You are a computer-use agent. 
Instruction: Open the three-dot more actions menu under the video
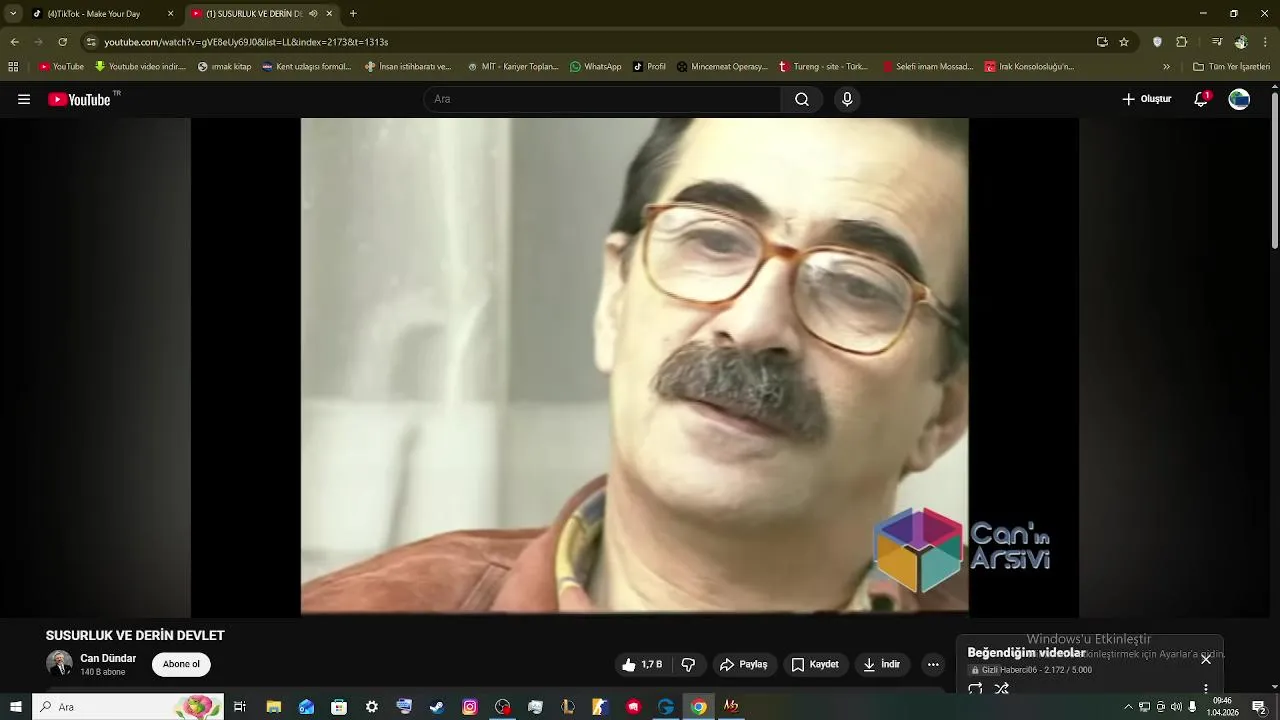tap(933, 665)
